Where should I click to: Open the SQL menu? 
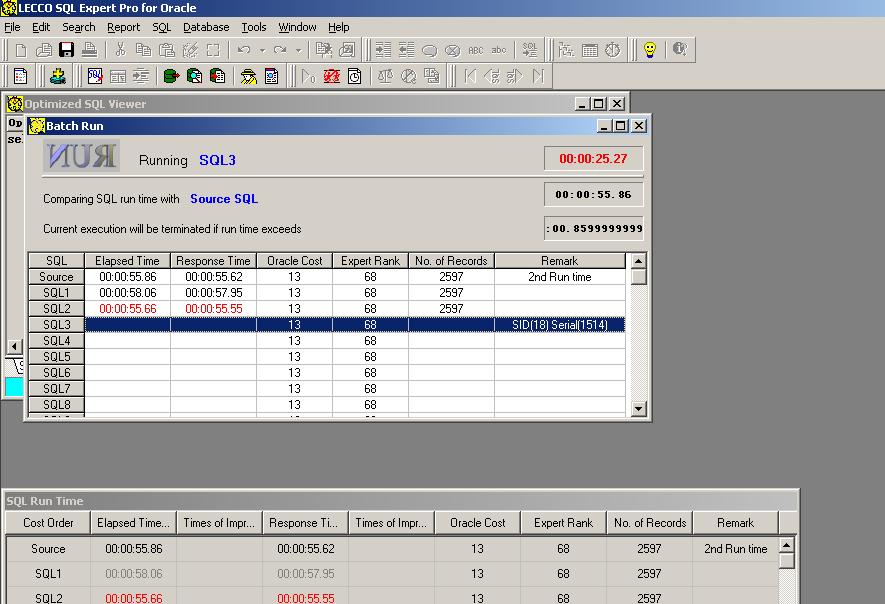pos(161,27)
